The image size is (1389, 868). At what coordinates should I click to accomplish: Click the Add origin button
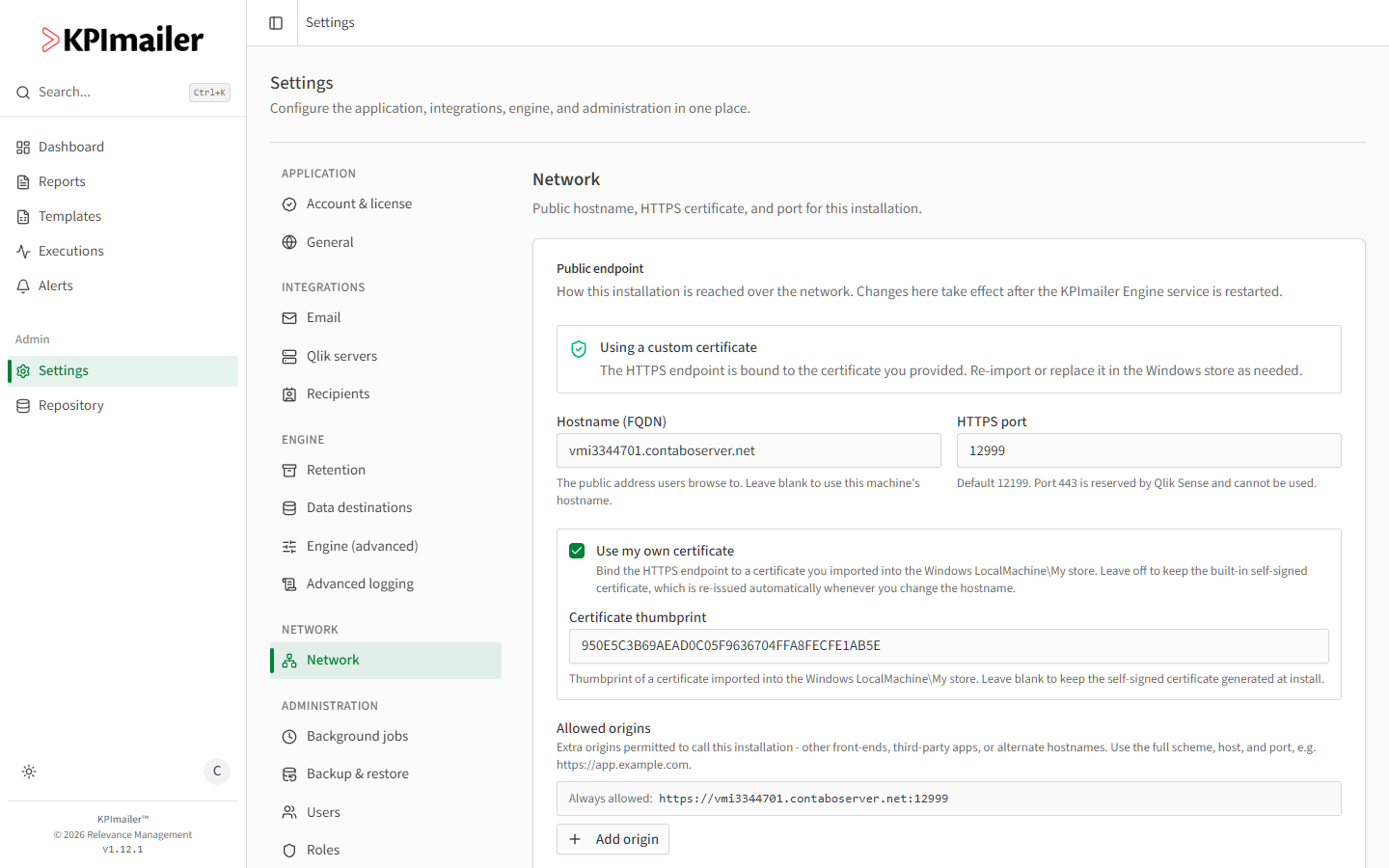pos(613,839)
